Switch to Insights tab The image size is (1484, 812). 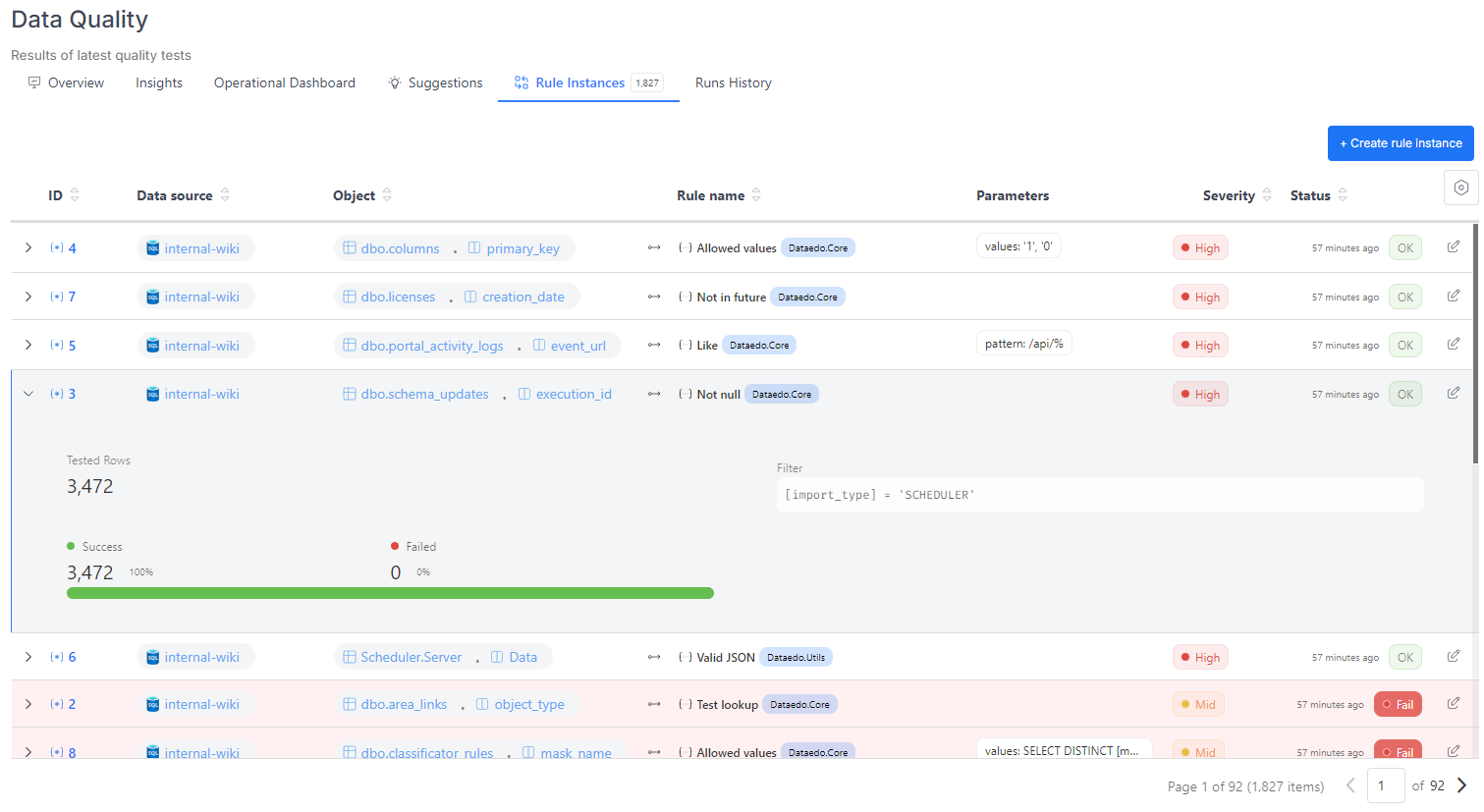(x=159, y=82)
